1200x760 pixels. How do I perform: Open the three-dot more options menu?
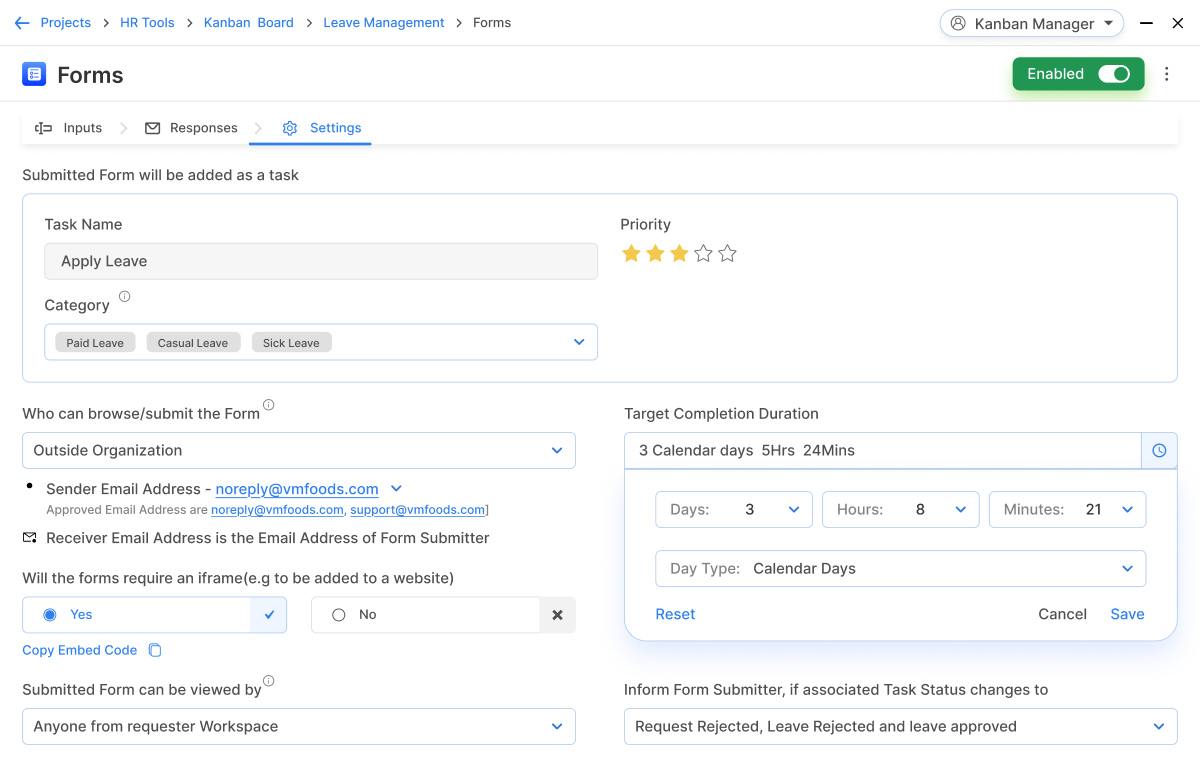1166,74
